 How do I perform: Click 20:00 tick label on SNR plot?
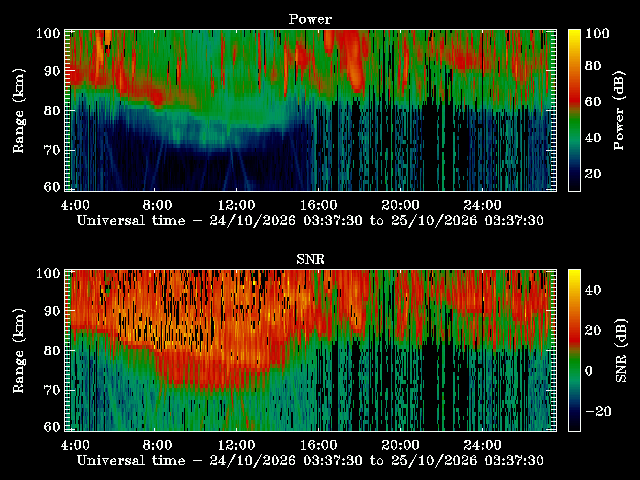[400, 445]
